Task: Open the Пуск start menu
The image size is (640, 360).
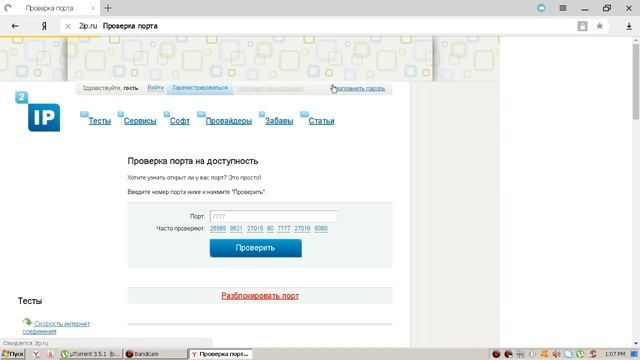Action: [13, 354]
